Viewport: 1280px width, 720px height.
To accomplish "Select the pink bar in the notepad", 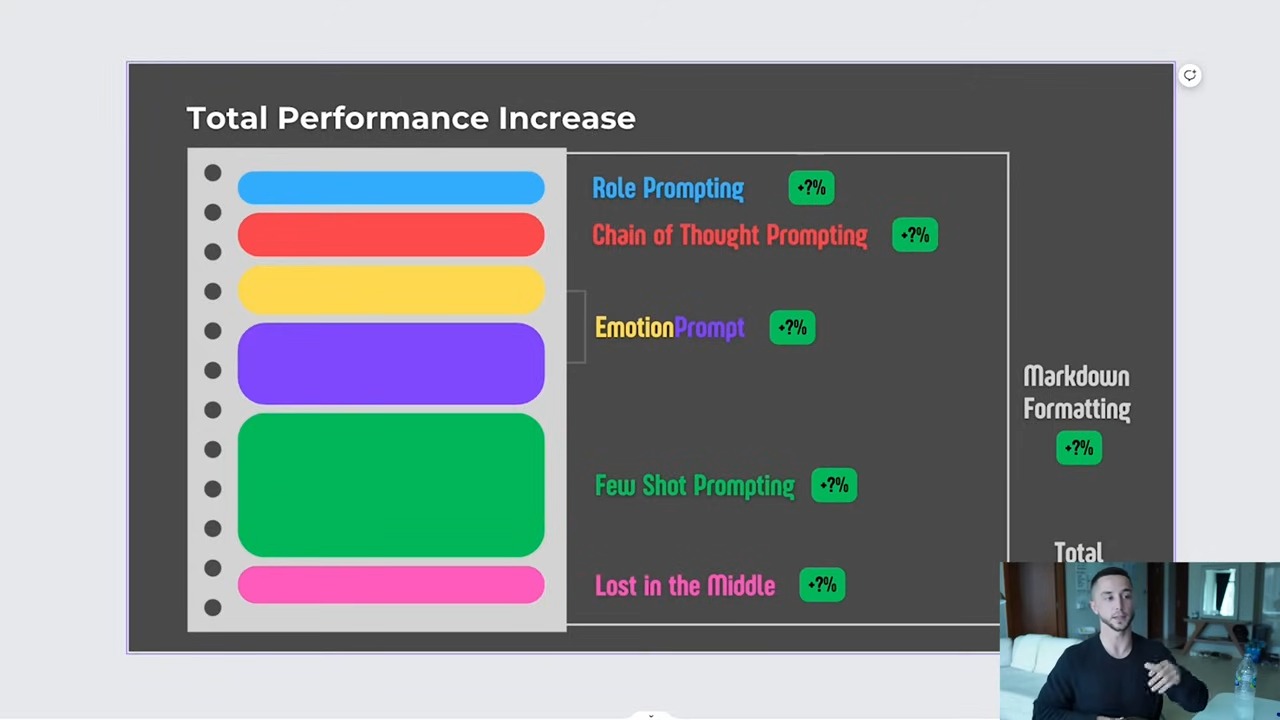I will (391, 585).
